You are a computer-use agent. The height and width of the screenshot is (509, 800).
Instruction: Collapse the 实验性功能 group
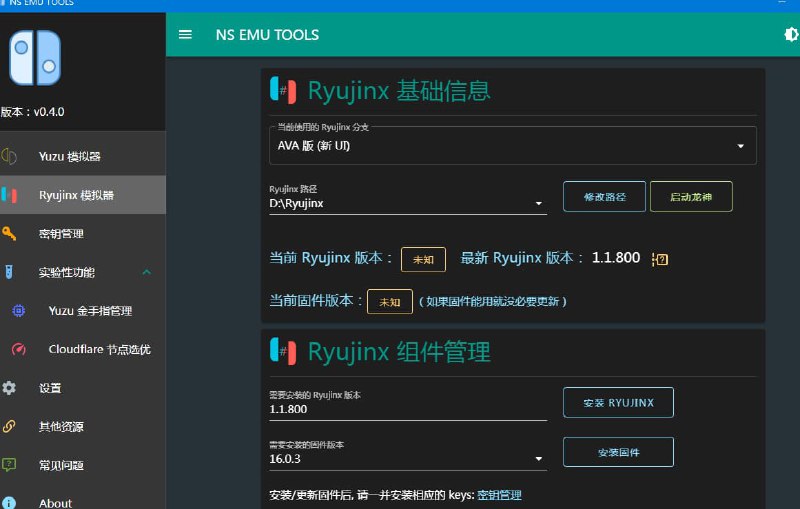pyautogui.click(x=83, y=272)
